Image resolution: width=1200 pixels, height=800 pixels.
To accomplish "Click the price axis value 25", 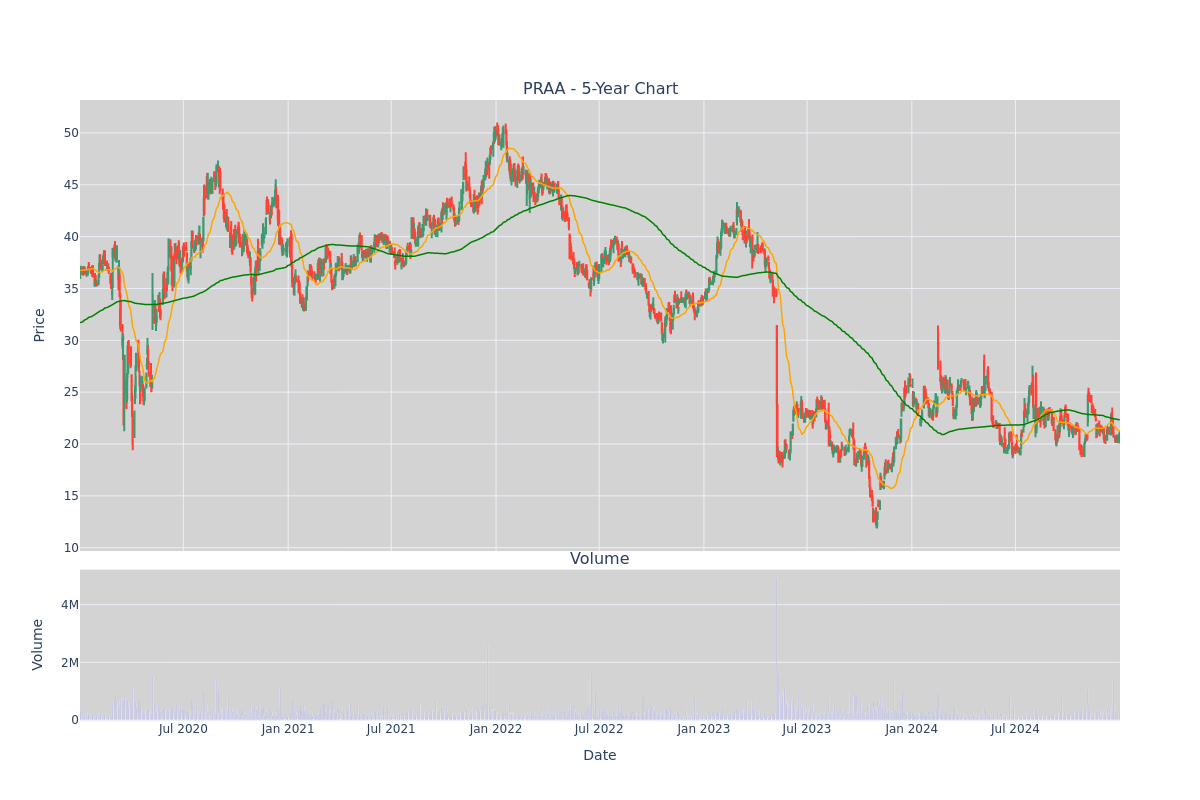I will [x=71, y=392].
